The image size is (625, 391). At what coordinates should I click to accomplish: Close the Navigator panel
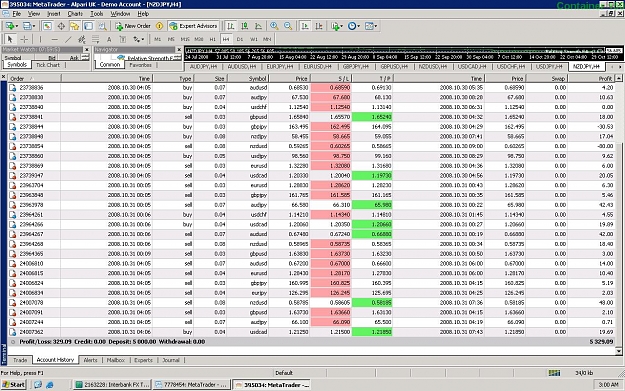point(179,49)
